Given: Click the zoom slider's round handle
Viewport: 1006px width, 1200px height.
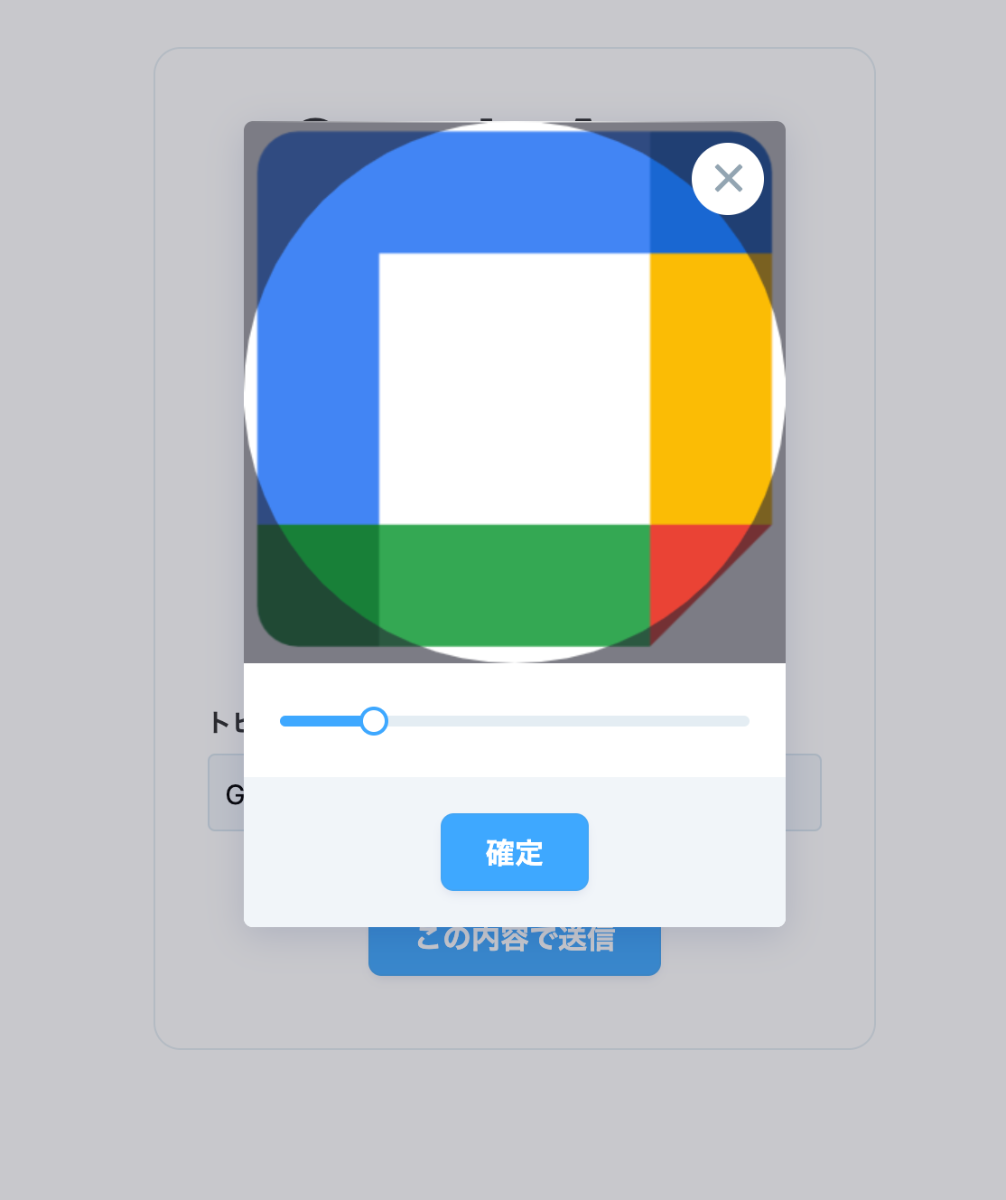Looking at the screenshot, I should click(x=374, y=721).
